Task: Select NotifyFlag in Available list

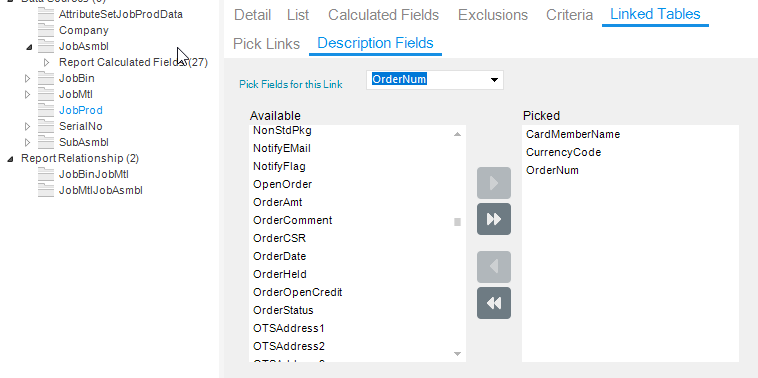Action: (x=279, y=166)
